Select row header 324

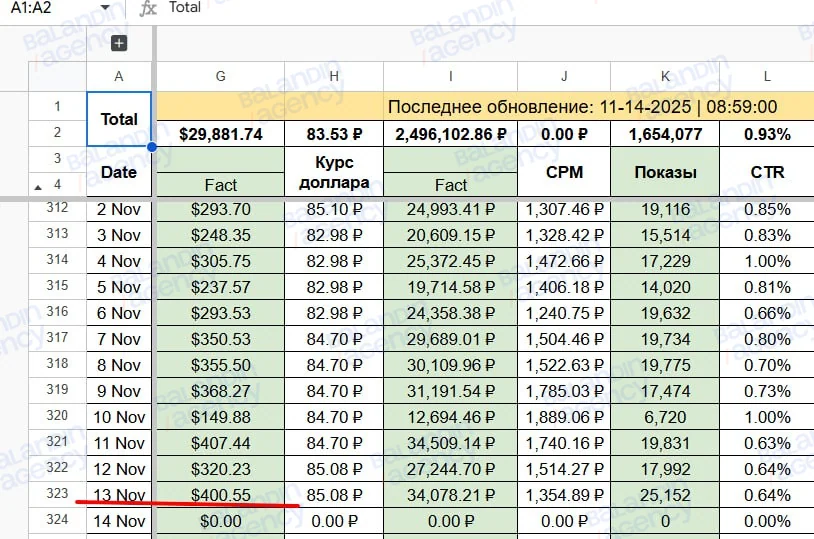[57, 520]
